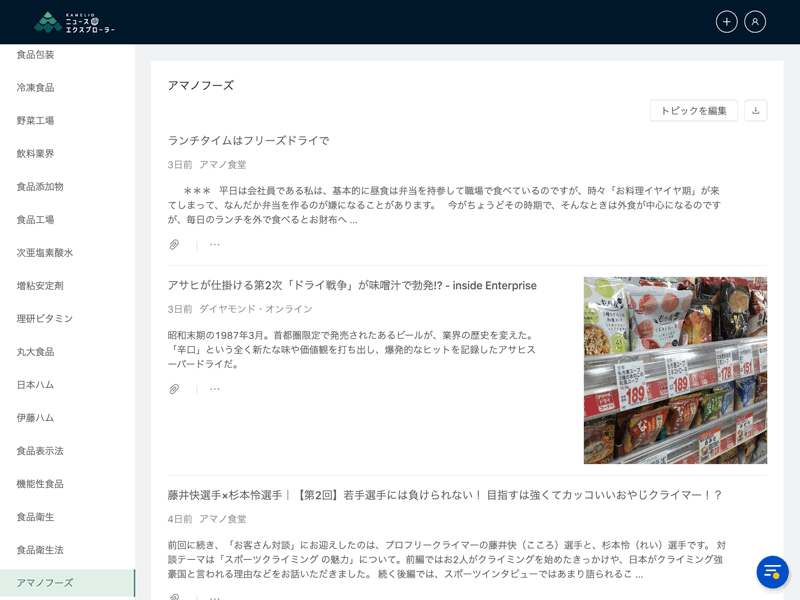Click source ダイヤモンド・オンライン
Viewport: 800px width, 600px height.
(256, 309)
